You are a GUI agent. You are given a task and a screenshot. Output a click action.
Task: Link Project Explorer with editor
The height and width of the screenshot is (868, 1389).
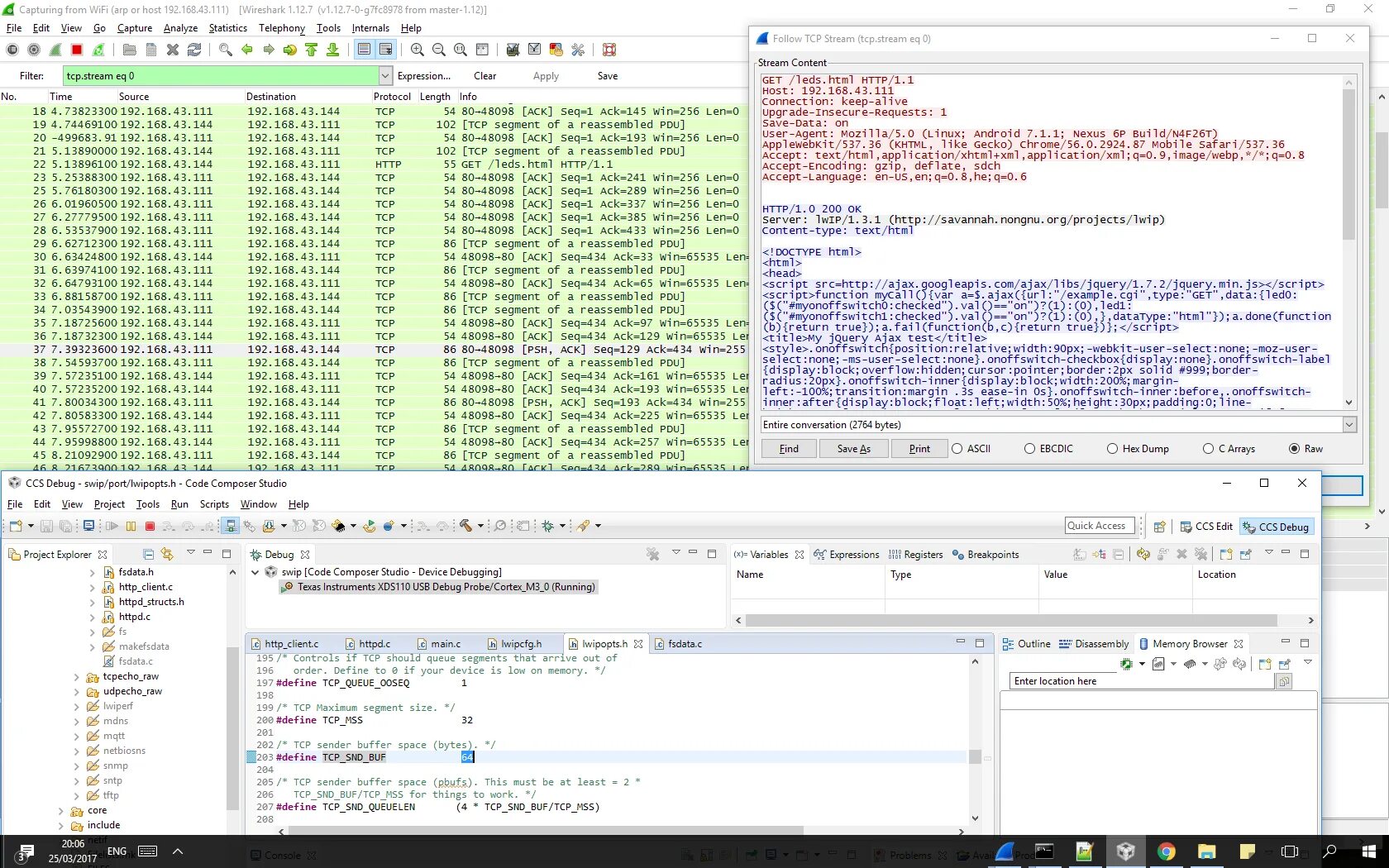(x=168, y=554)
